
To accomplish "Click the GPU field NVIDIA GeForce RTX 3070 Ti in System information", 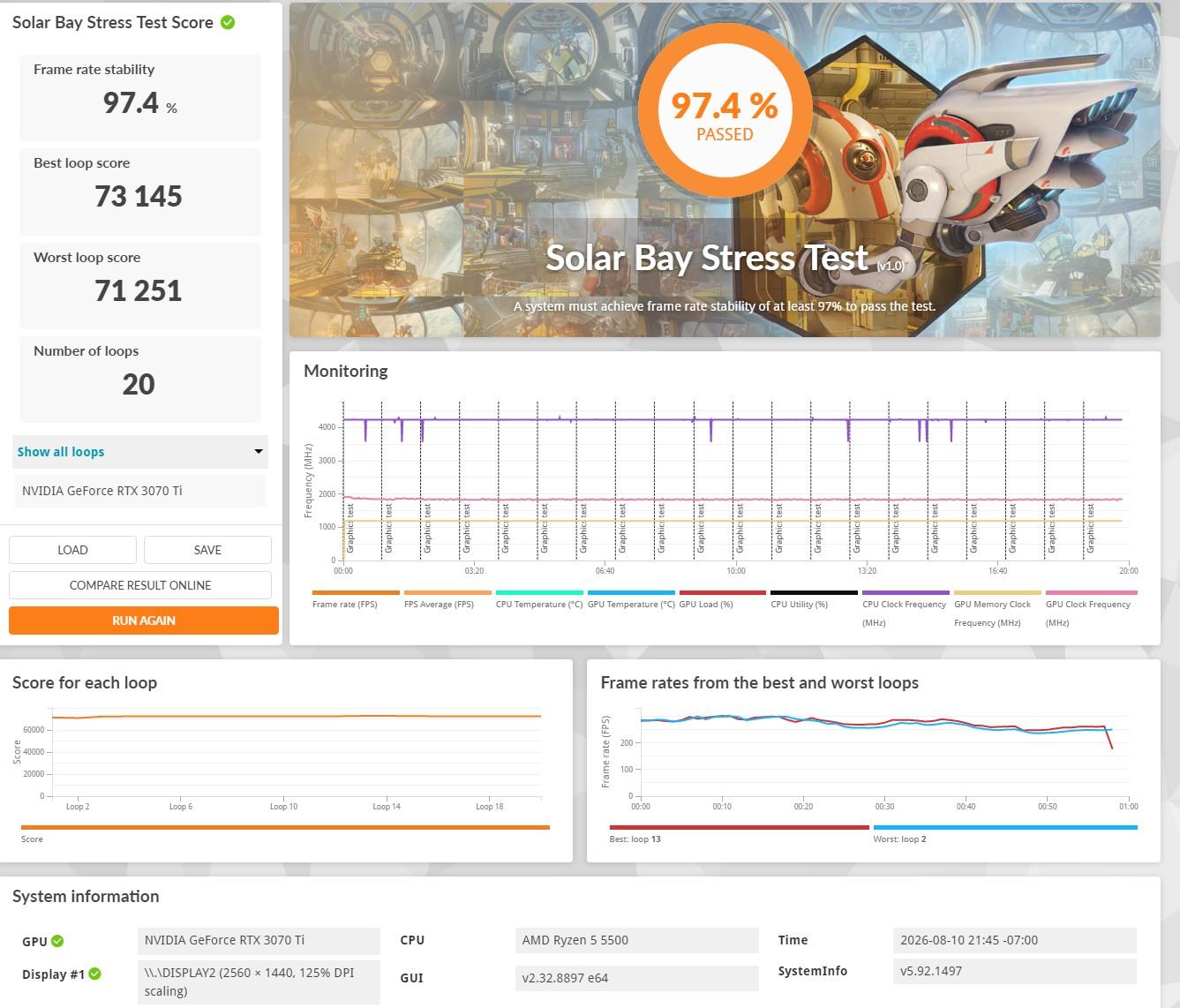I will (259, 940).
